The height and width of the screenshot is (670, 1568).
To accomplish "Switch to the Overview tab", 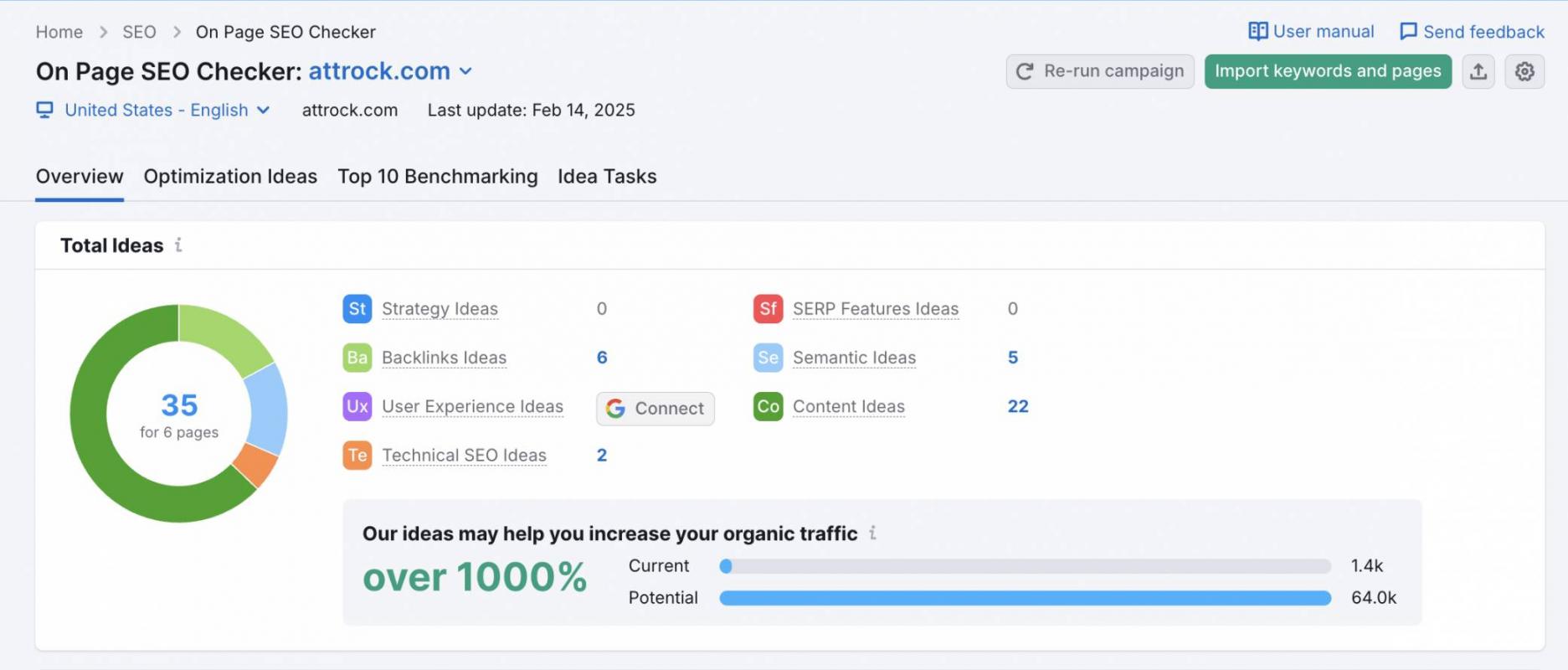I will [x=80, y=176].
